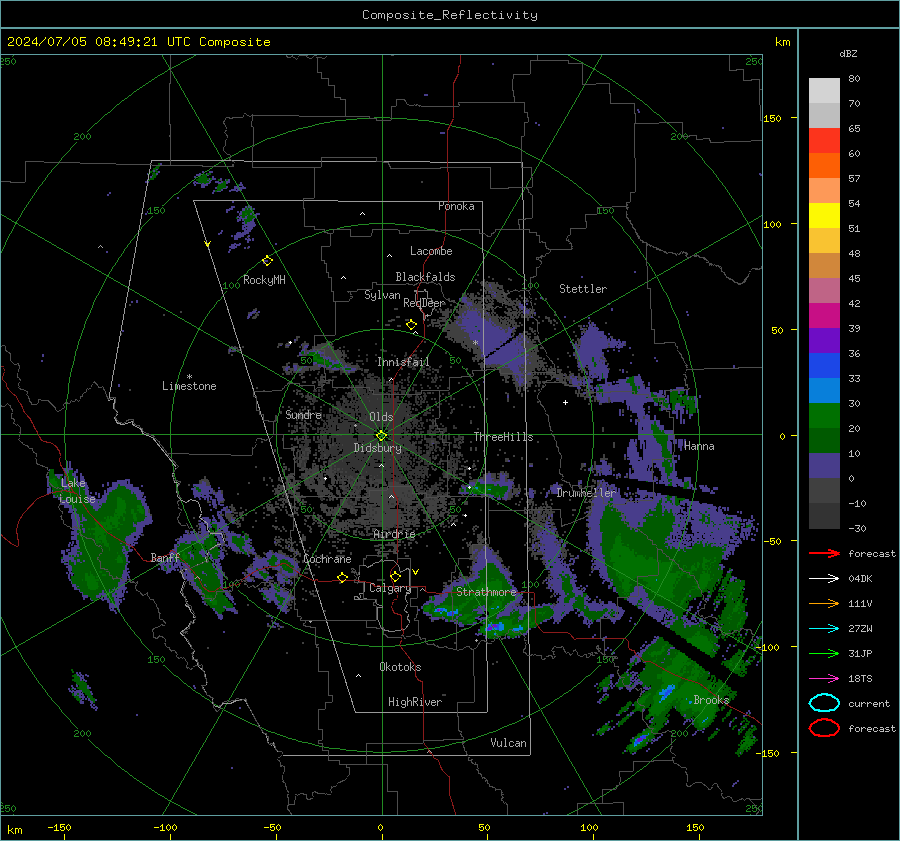This screenshot has width=900, height=841.
Task: Click the Sundre city label
Action: point(303,414)
